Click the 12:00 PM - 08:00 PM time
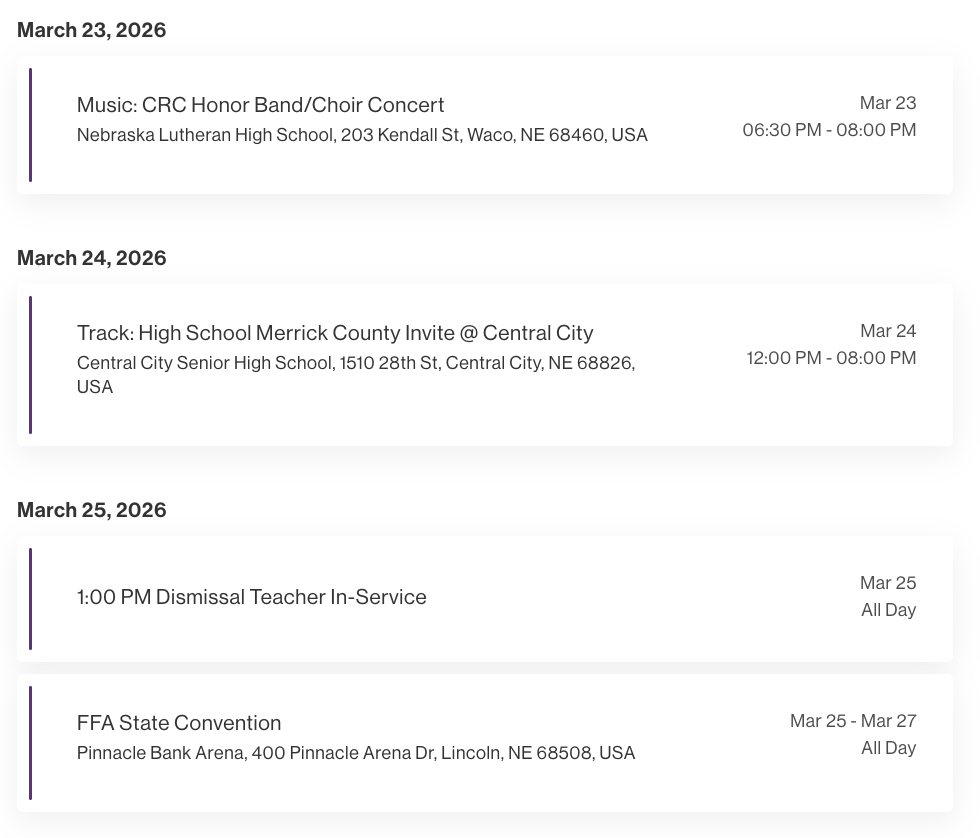 831,358
